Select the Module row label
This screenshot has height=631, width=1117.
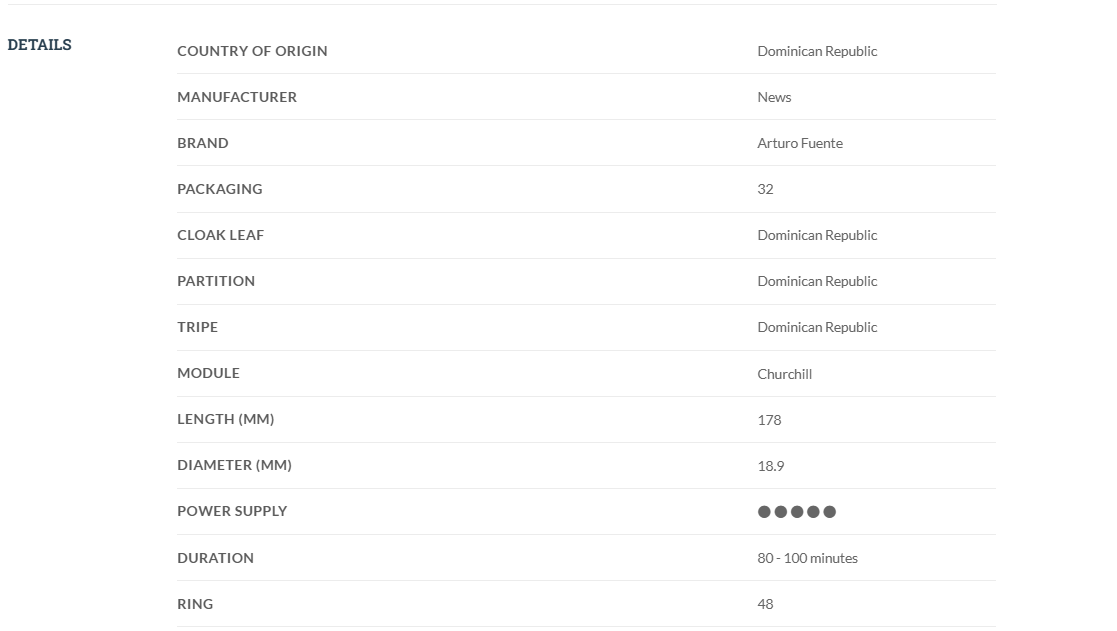(x=208, y=373)
